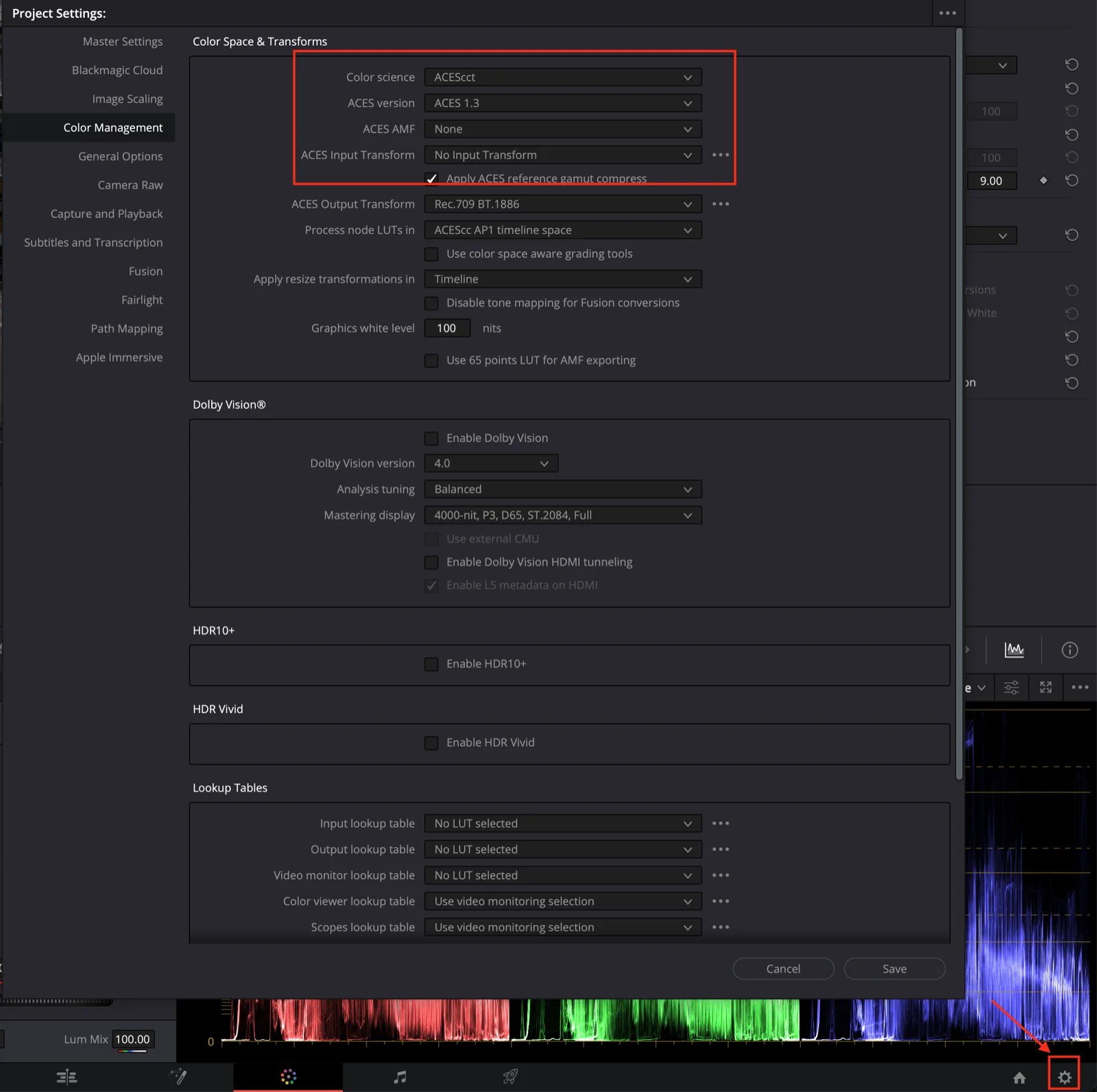Open Color viewer lookup table dropdown
The image size is (1097, 1092).
click(x=563, y=901)
